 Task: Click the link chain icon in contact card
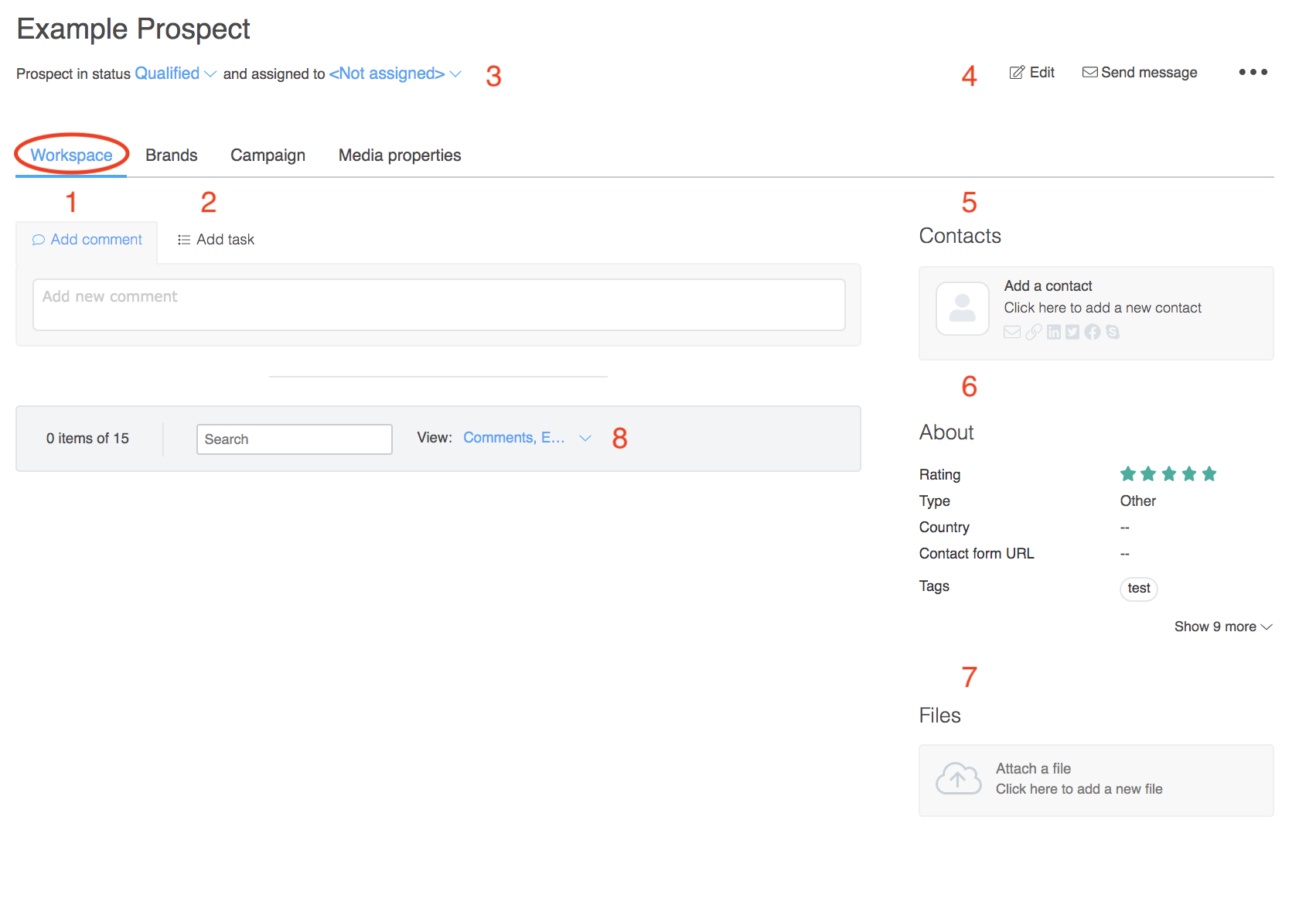pos(1033,333)
